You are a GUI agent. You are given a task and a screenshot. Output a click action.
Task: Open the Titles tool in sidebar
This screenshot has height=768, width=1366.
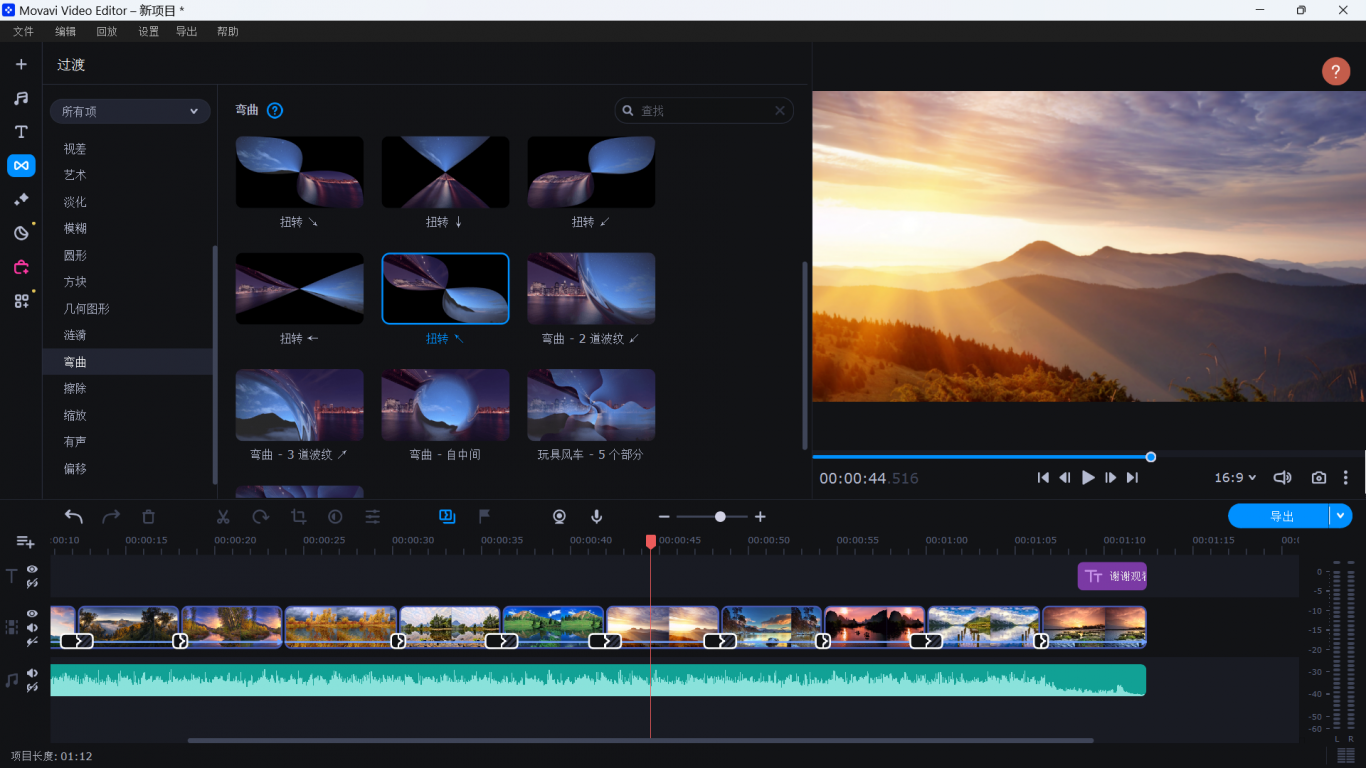(x=21, y=132)
